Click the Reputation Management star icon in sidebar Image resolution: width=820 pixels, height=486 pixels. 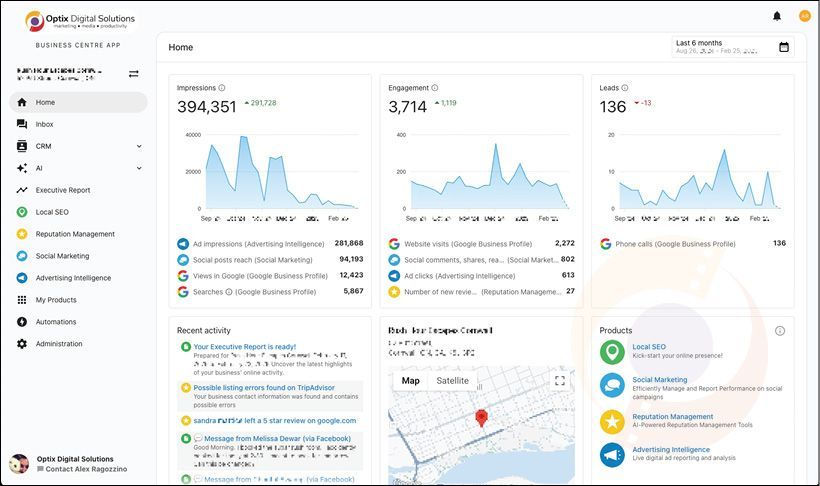pos(22,234)
